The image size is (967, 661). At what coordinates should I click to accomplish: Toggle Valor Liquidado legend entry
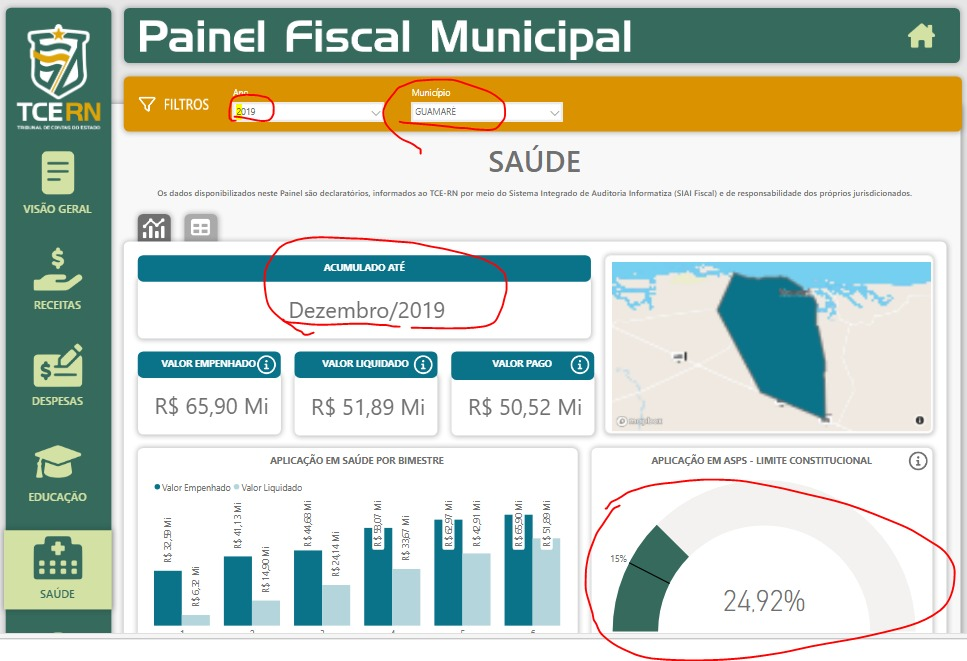point(268,488)
